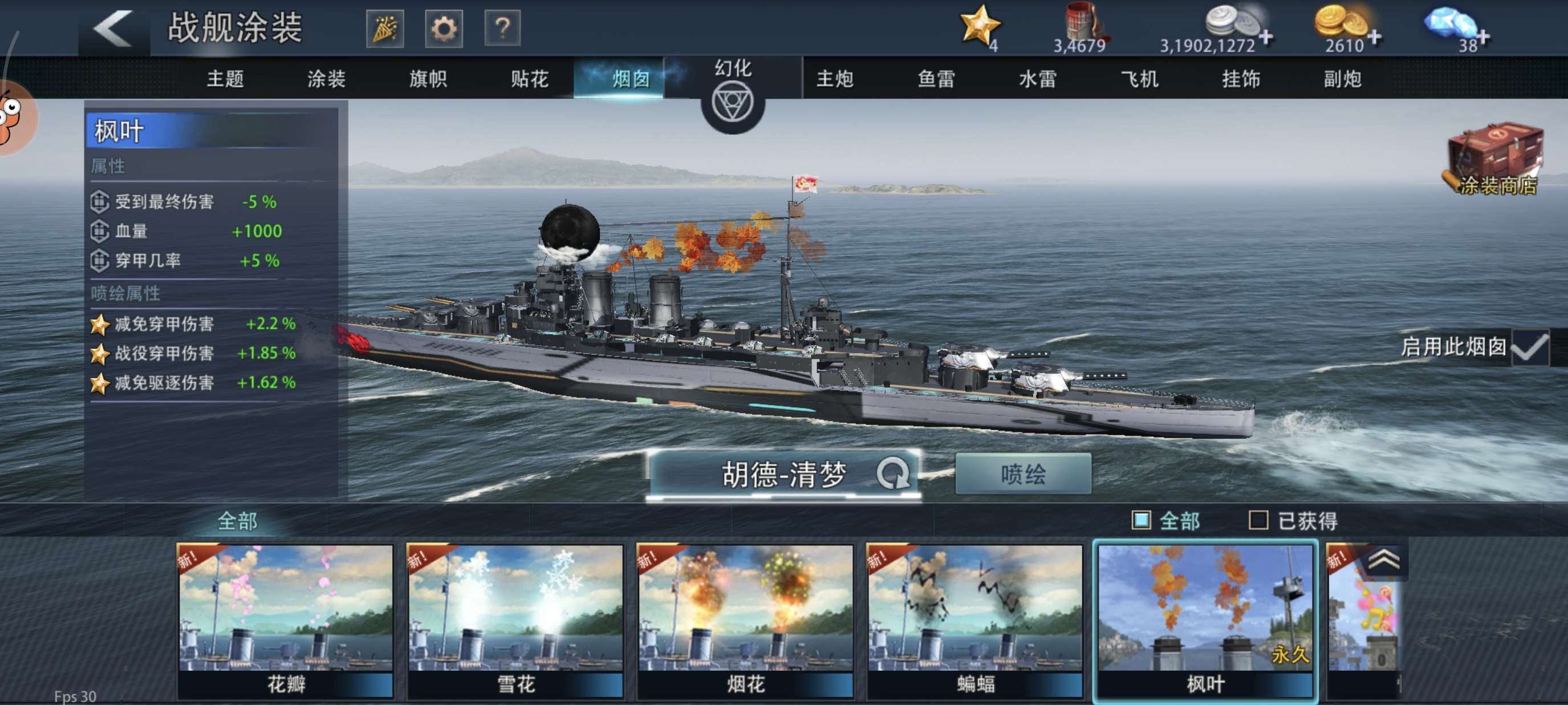The height and width of the screenshot is (705, 1568).
Task: Check the 全部 filter checkbox
Action: (x=1141, y=520)
